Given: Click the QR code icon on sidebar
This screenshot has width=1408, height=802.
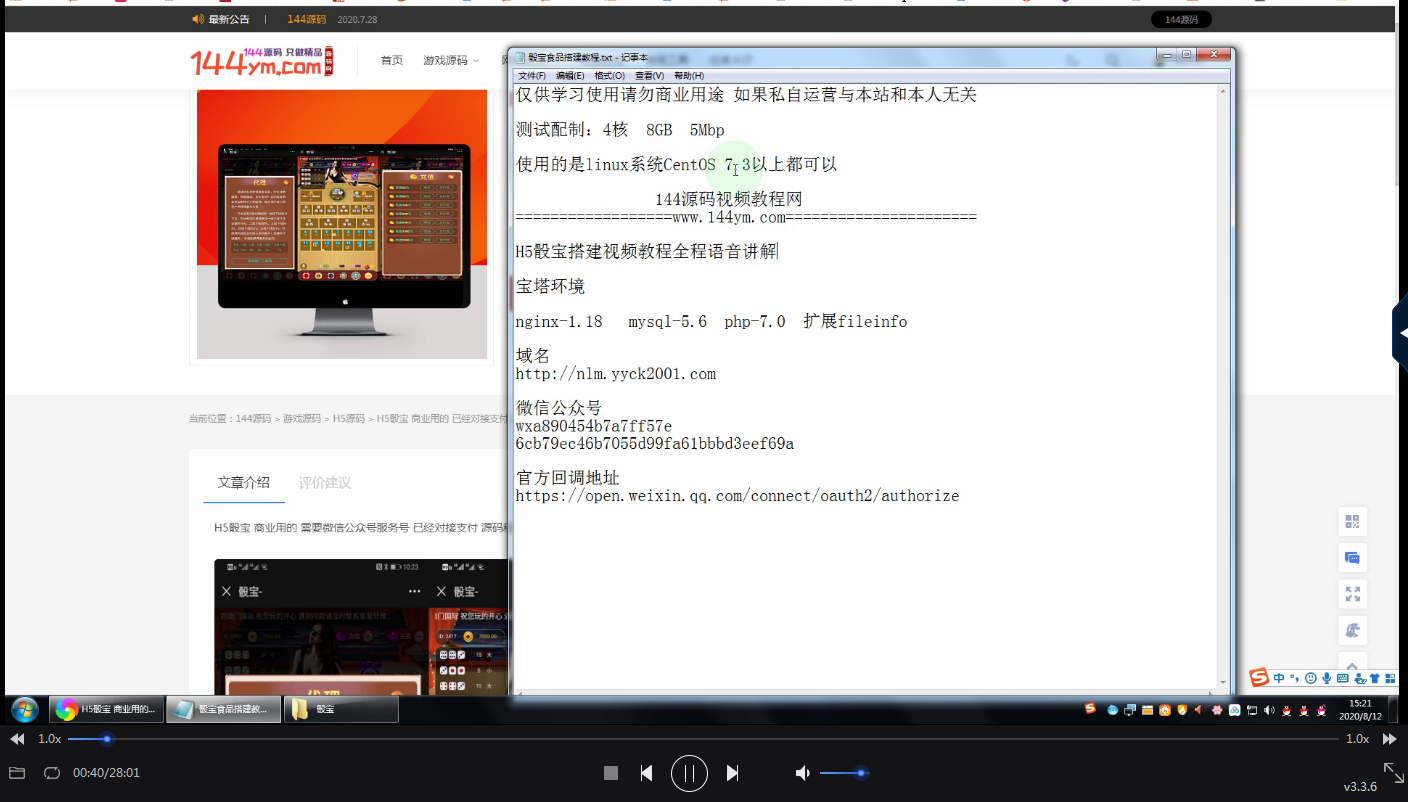Looking at the screenshot, I should (x=1352, y=521).
